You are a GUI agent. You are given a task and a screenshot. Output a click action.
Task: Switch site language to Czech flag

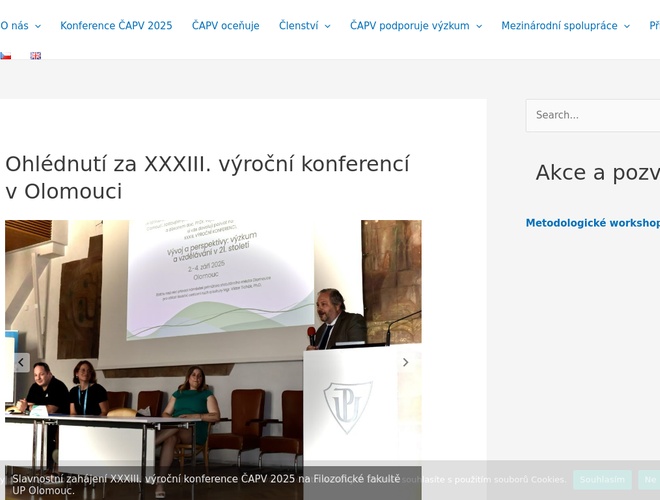click(x=5, y=56)
